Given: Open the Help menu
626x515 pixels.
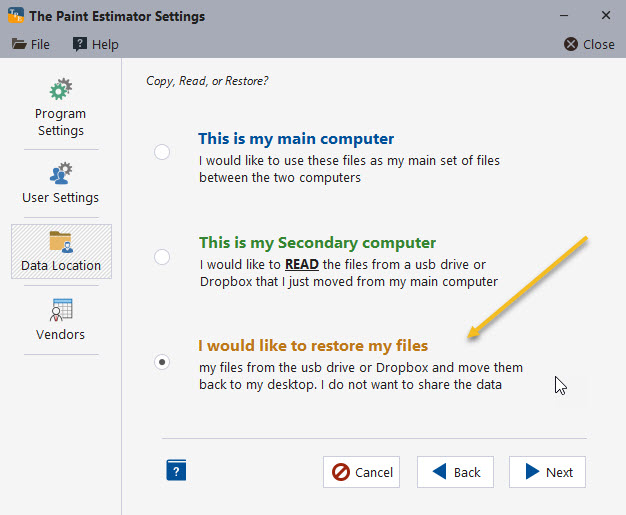Looking at the screenshot, I should (96, 44).
